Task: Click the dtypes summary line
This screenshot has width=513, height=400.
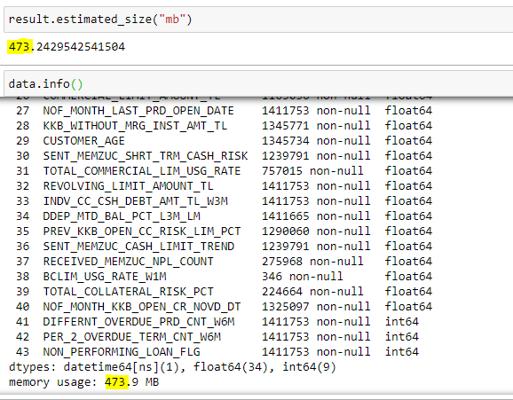Action: (172, 367)
